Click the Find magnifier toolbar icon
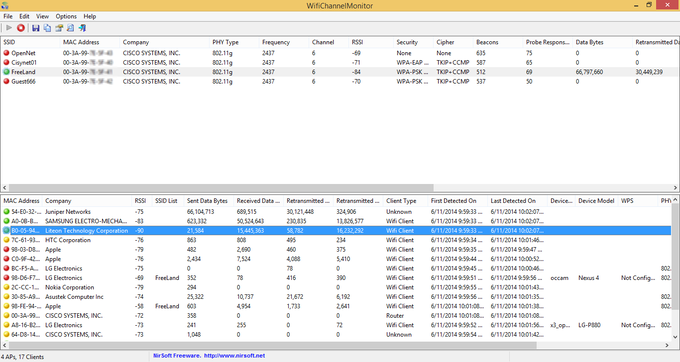Screen dimensions: 680x362 pos(70,28)
